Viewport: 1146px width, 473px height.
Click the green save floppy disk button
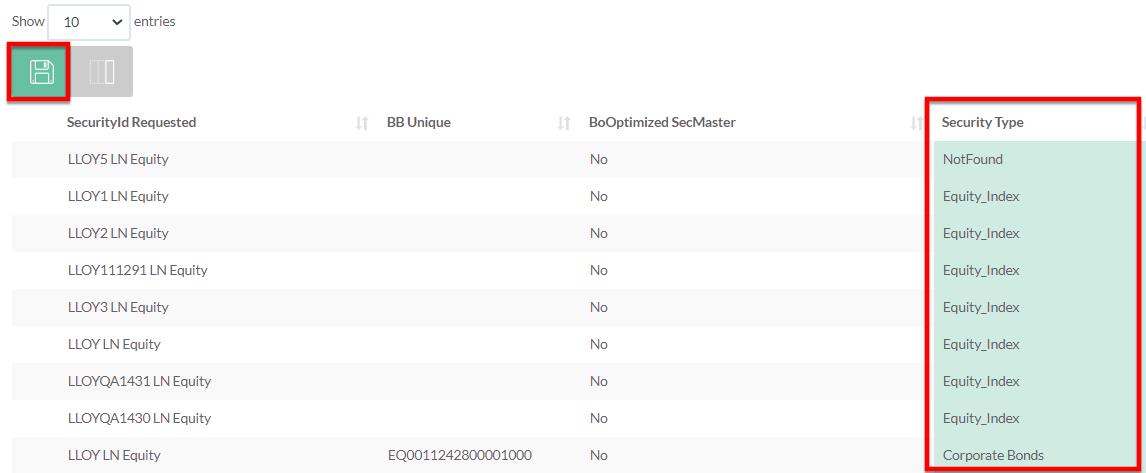click(41, 72)
